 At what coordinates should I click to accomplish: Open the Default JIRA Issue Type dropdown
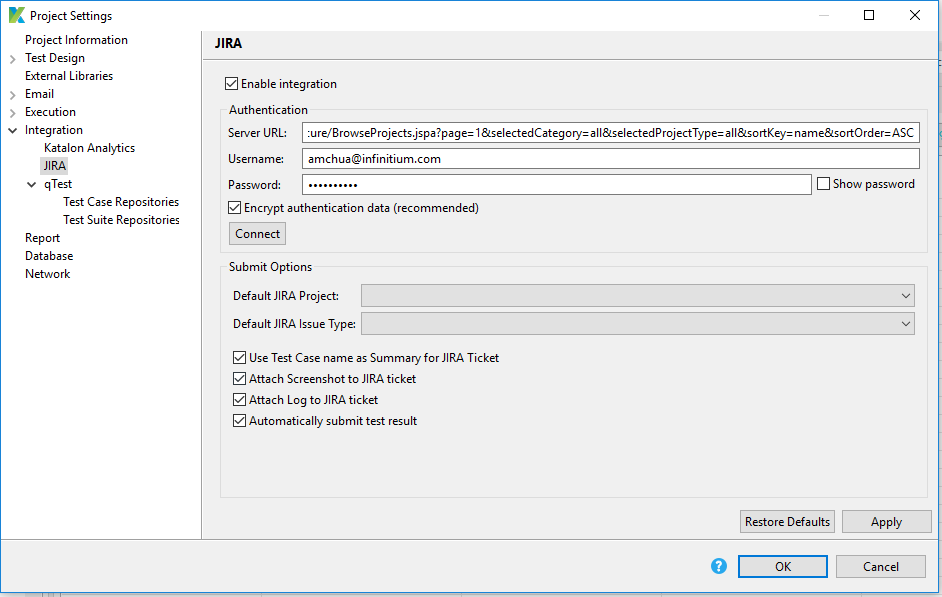click(637, 324)
